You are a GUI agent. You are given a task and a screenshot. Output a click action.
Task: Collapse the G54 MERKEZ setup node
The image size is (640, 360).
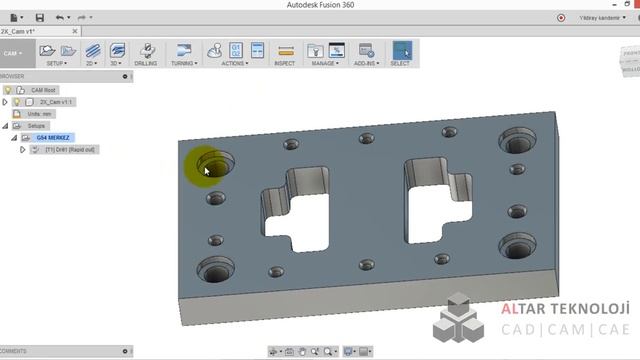14,138
